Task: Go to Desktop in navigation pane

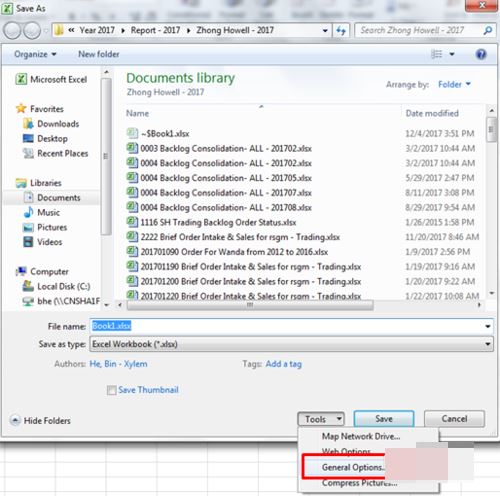Action: (45, 138)
